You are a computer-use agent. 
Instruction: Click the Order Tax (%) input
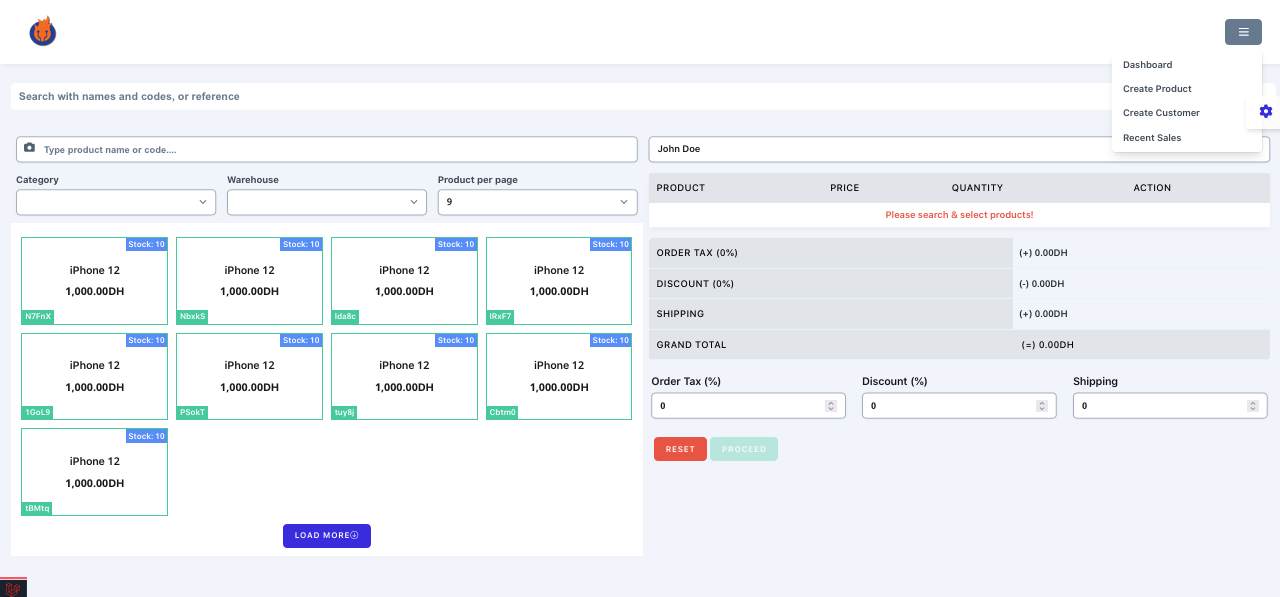748,406
